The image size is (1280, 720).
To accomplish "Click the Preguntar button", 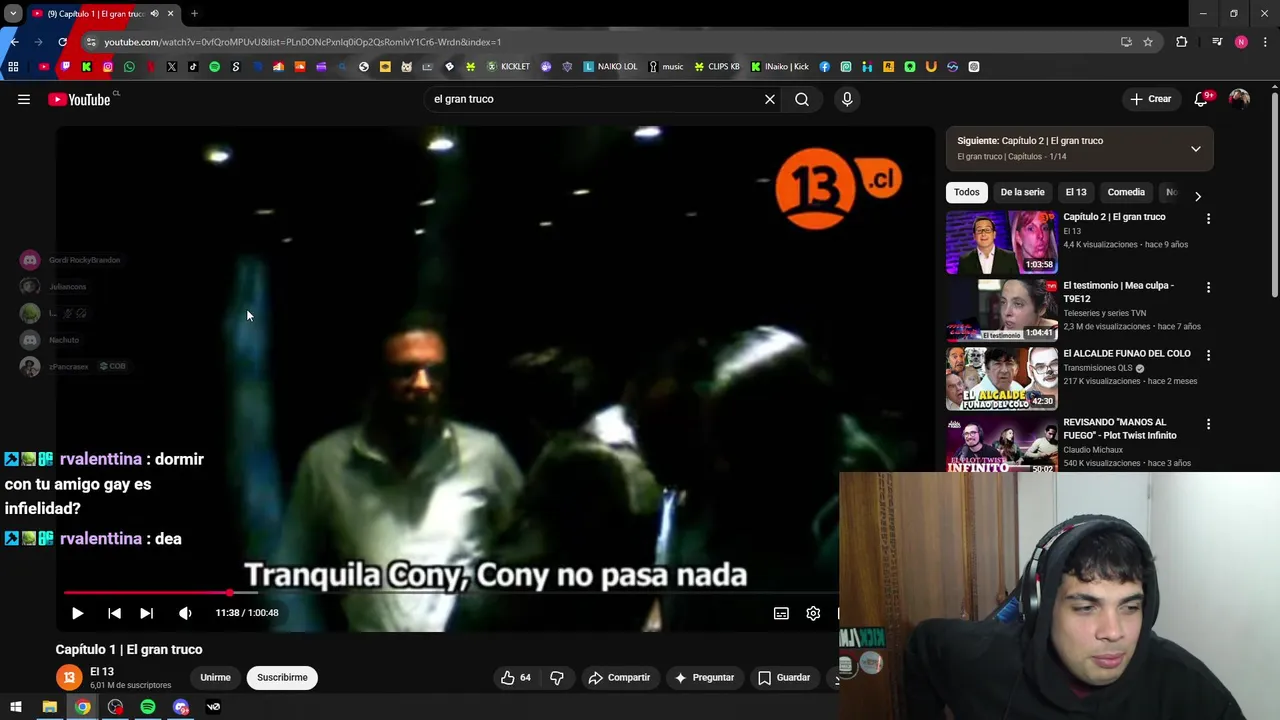I will 704,678.
